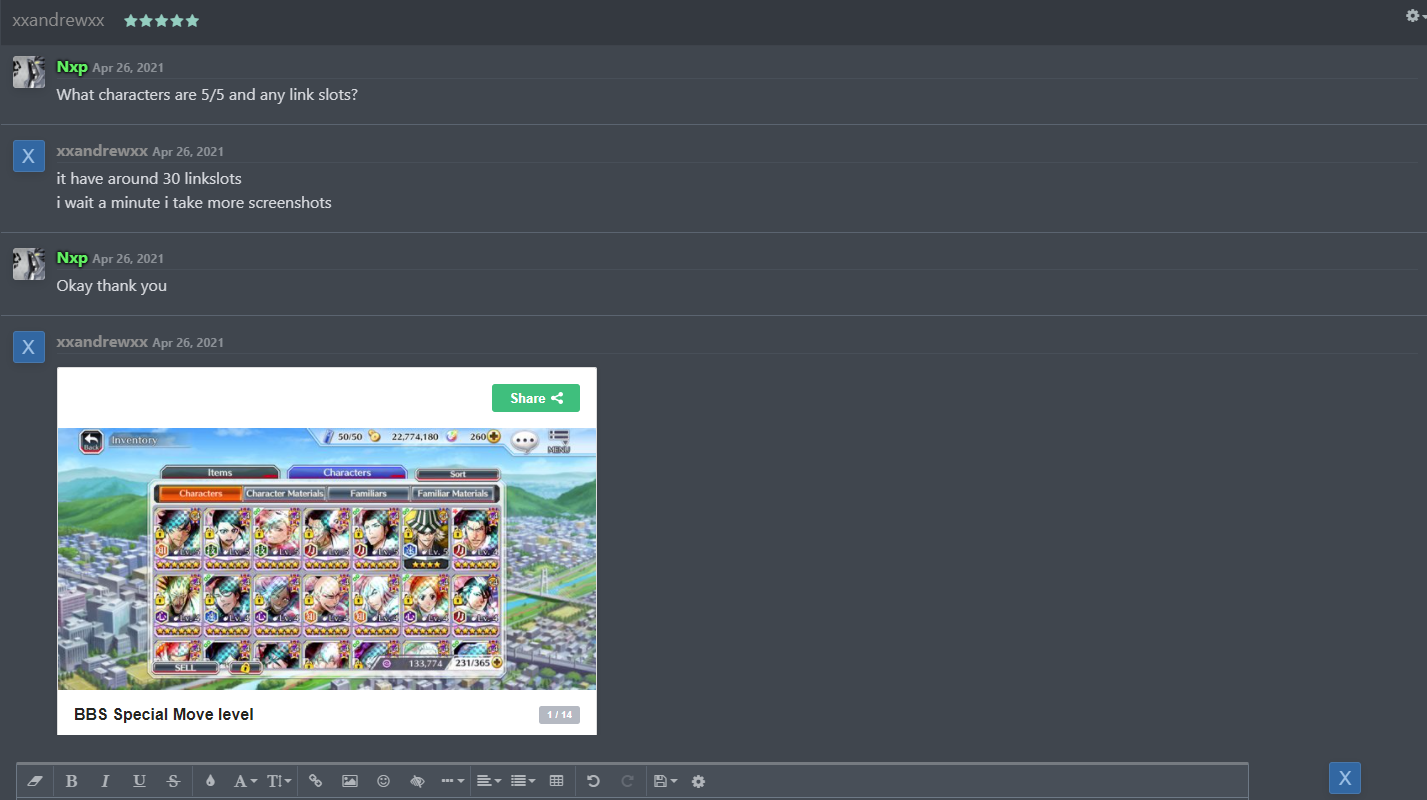The height and width of the screenshot is (800, 1427).
Task: Click Nxp avatar on the first message
Action: tap(28, 72)
